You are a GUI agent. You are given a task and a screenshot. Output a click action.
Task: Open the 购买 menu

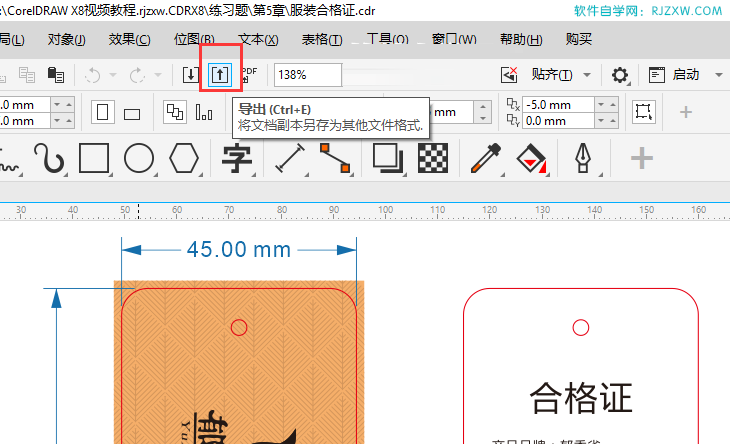579,39
